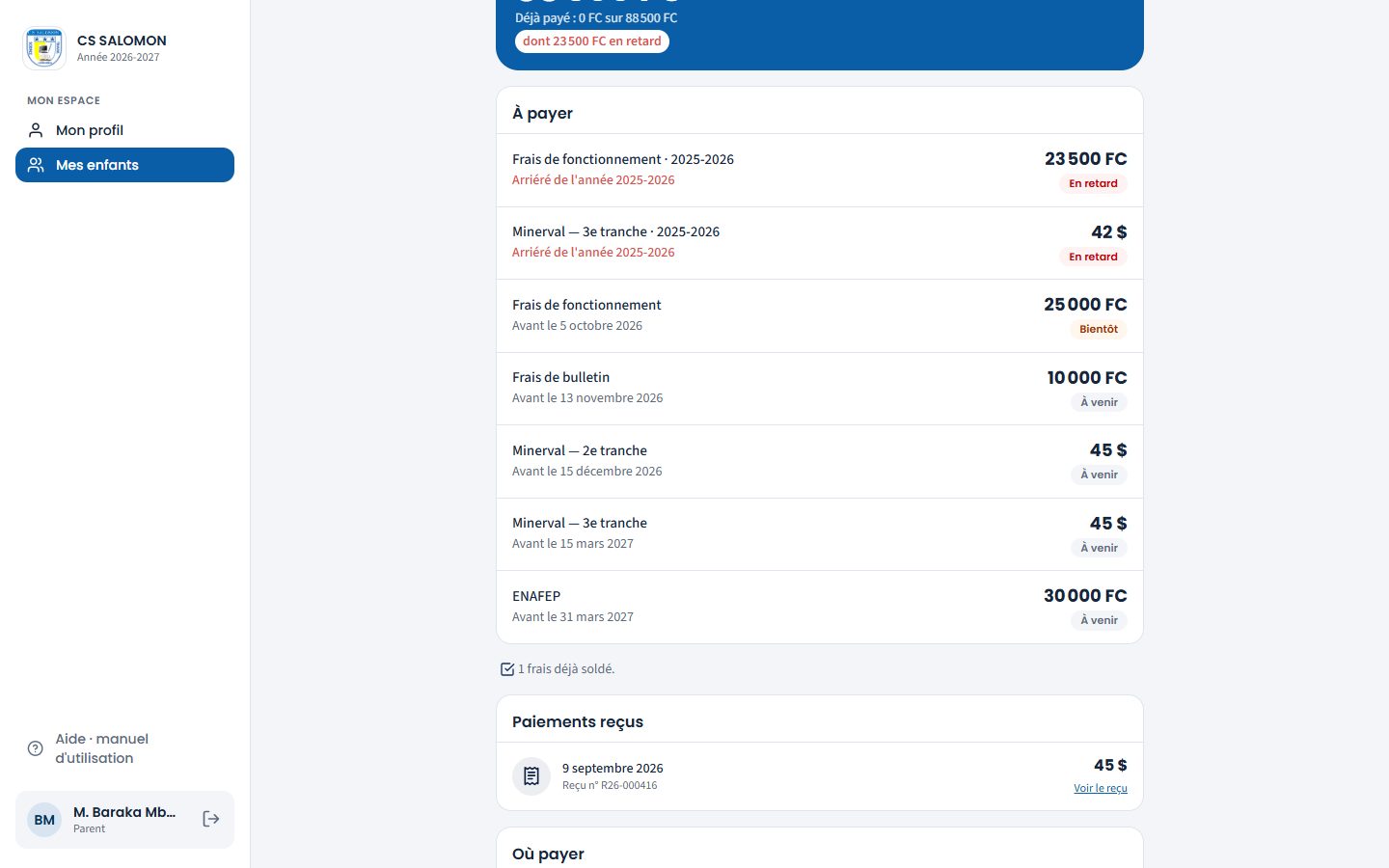This screenshot has height=868, width=1389.
Task: Click the 'dont 23 500 FC en retard' badge
Action: coord(592,41)
